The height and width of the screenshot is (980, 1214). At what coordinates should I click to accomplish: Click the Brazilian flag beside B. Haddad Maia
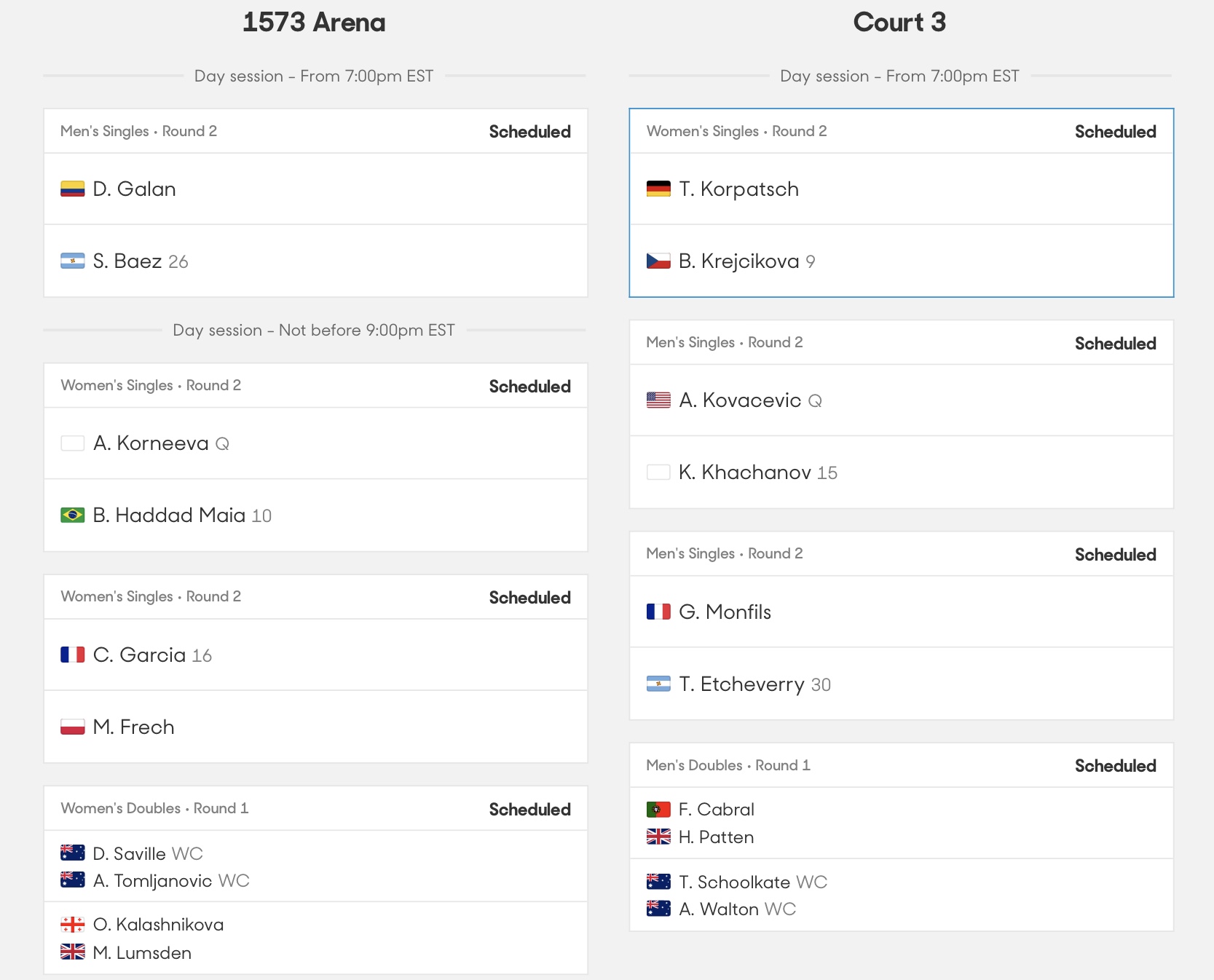point(72,515)
